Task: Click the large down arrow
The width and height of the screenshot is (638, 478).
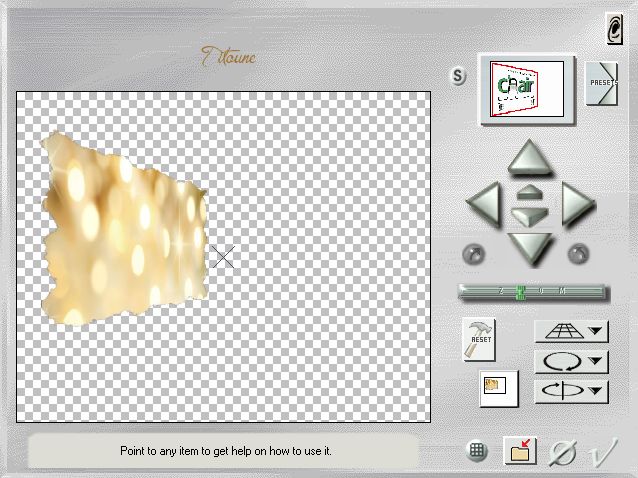Action: point(530,249)
